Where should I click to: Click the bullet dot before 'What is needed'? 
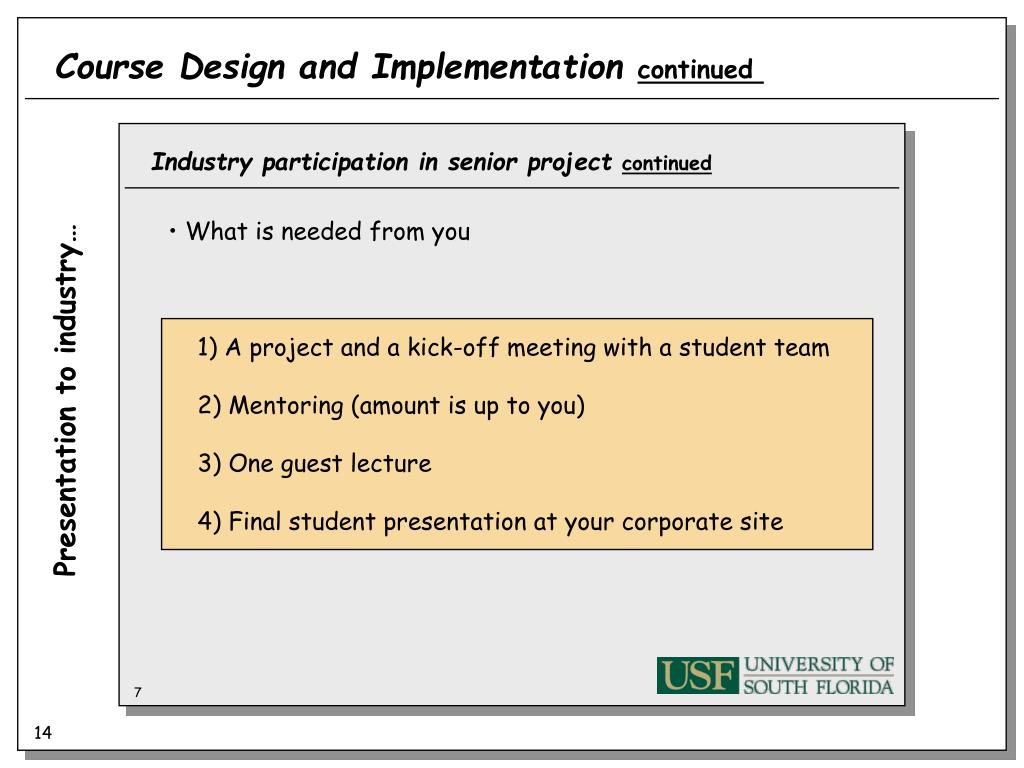(x=172, y=231)
